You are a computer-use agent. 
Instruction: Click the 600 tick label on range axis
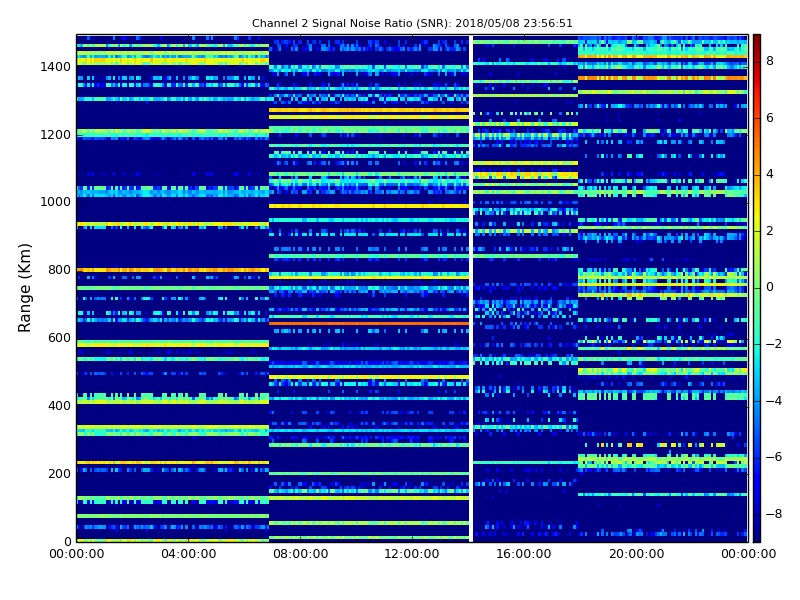(59, 338)
